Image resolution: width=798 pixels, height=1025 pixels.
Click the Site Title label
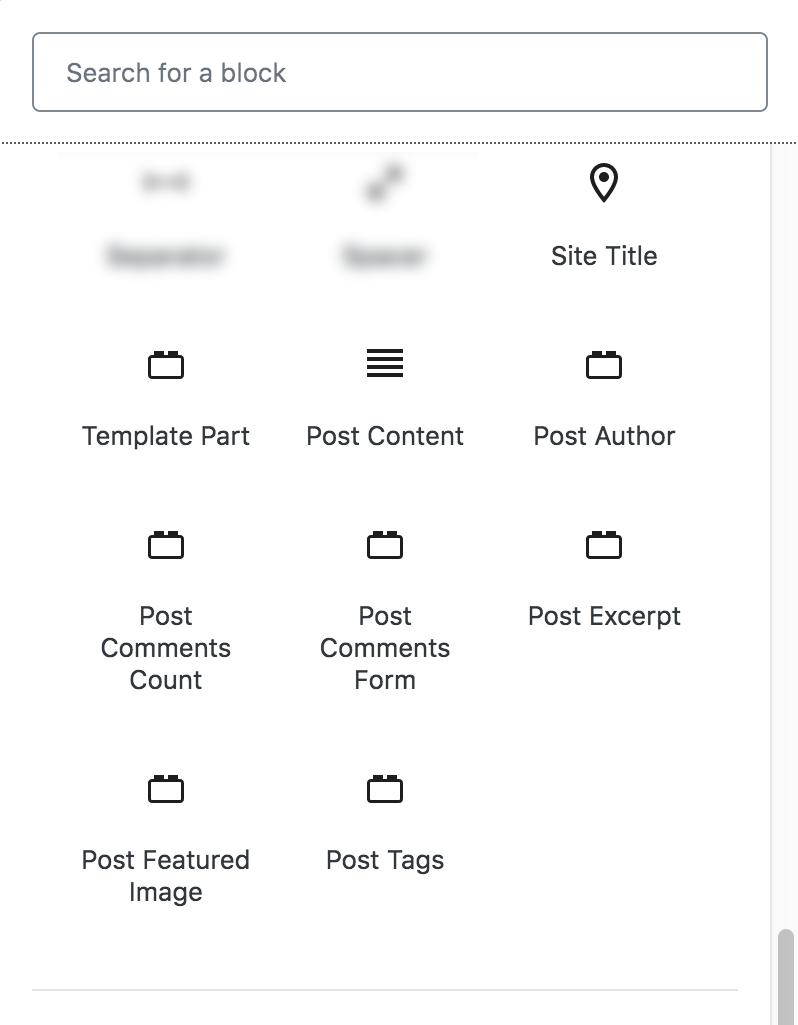click(x=604, y=256)
